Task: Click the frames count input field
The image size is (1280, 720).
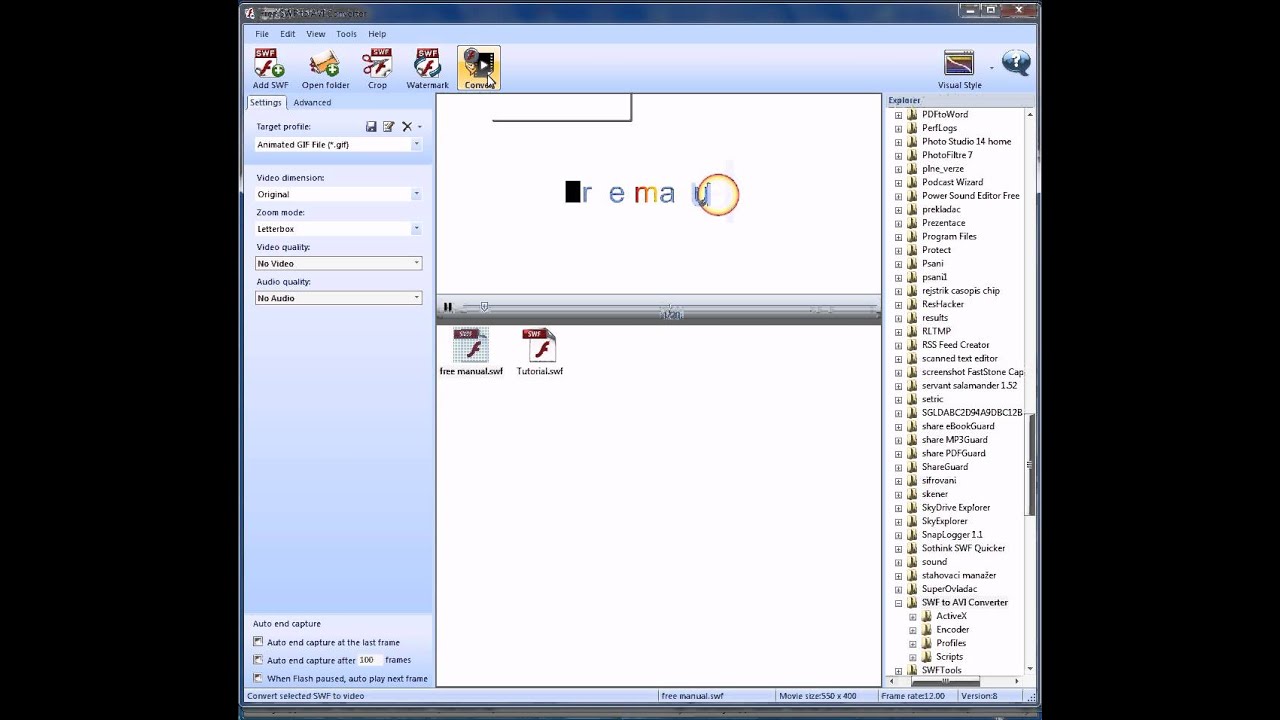Action: click(369, 660)
